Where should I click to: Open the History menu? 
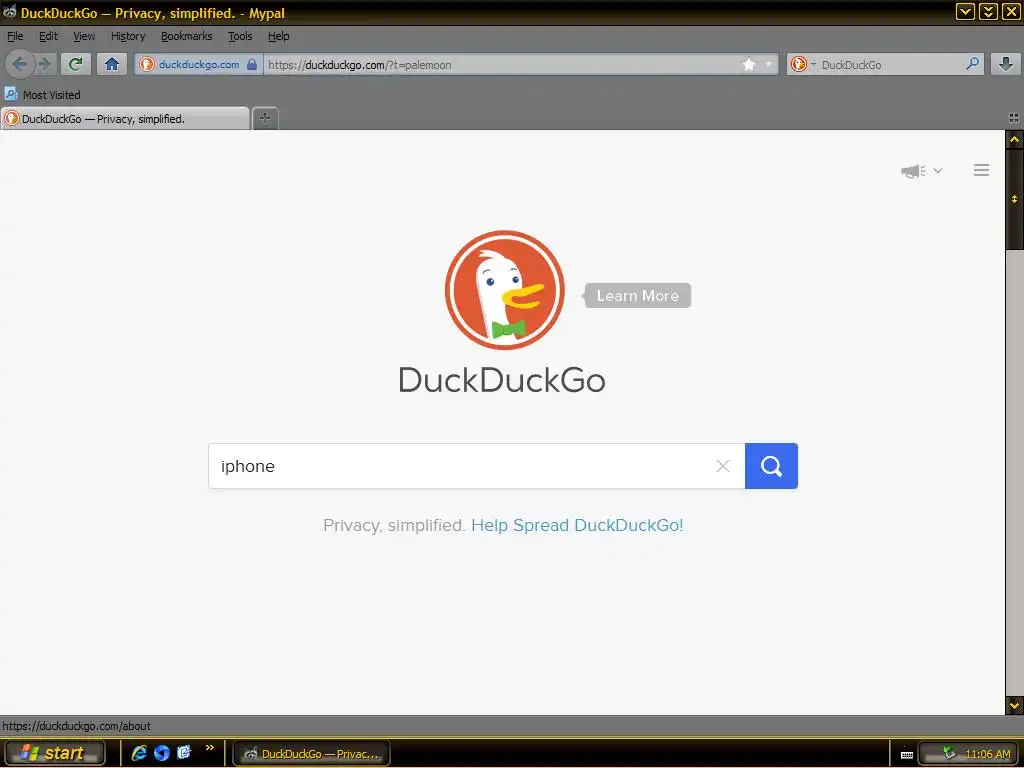(128, 36)
